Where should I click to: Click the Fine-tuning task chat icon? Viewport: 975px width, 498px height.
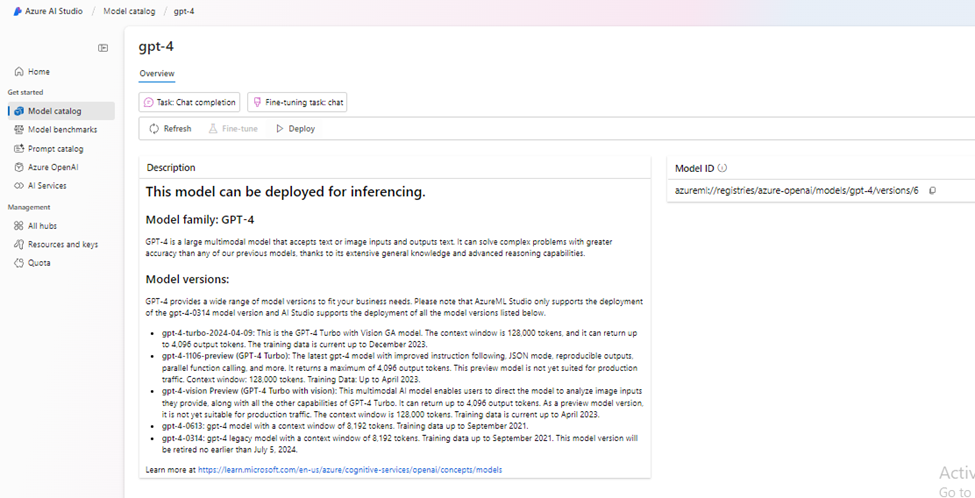pos(257,103)
